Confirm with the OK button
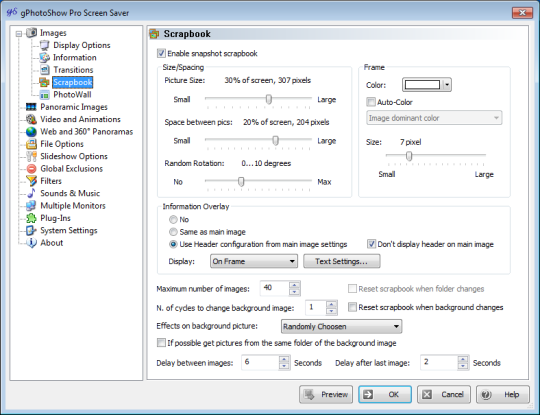The width and height of the screenshot is (540, 415). pos(385,394)
